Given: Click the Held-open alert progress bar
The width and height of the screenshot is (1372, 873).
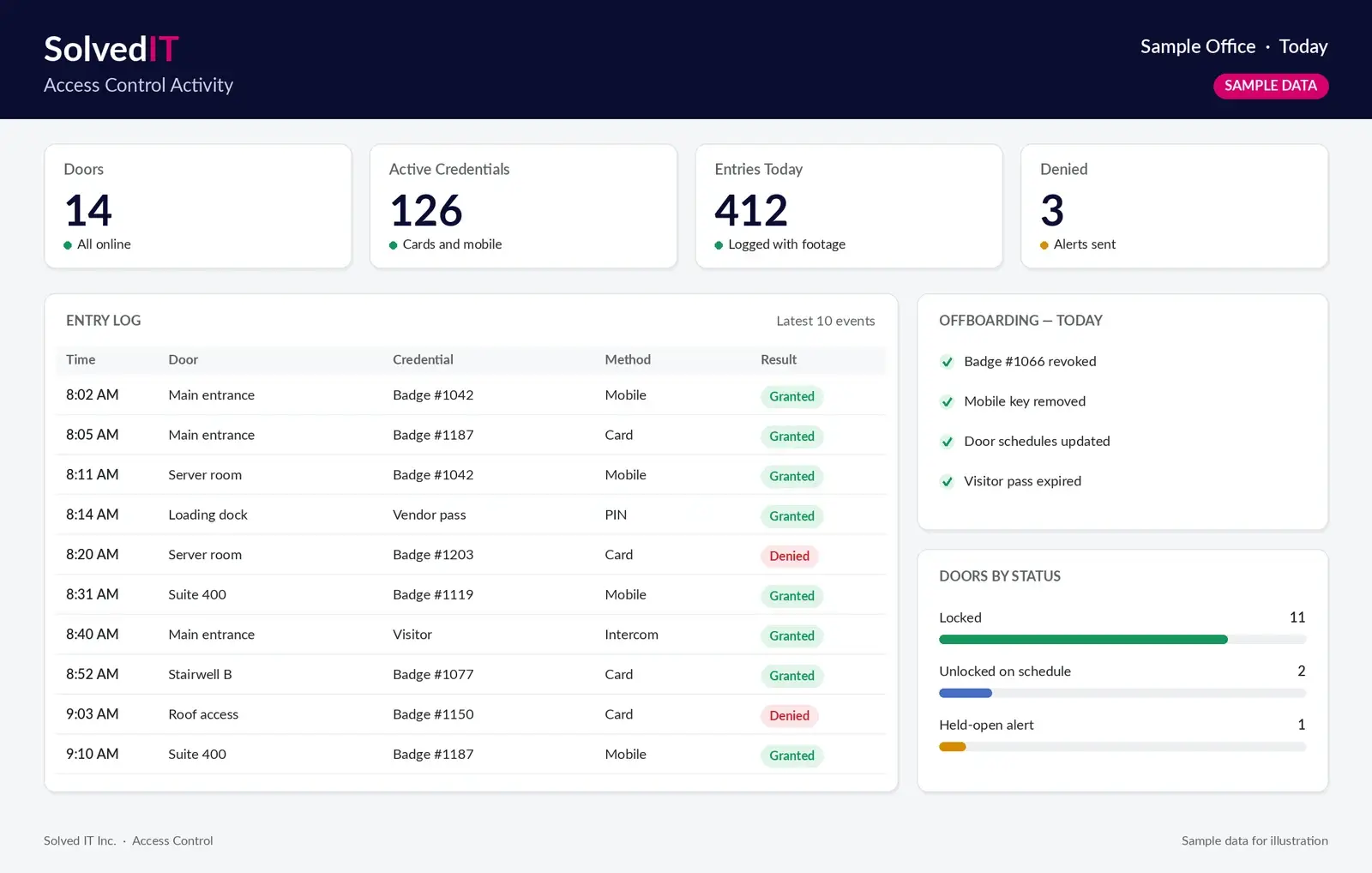Looking at the screenshot, I should pyautogui.click(x=1122, y=747).
